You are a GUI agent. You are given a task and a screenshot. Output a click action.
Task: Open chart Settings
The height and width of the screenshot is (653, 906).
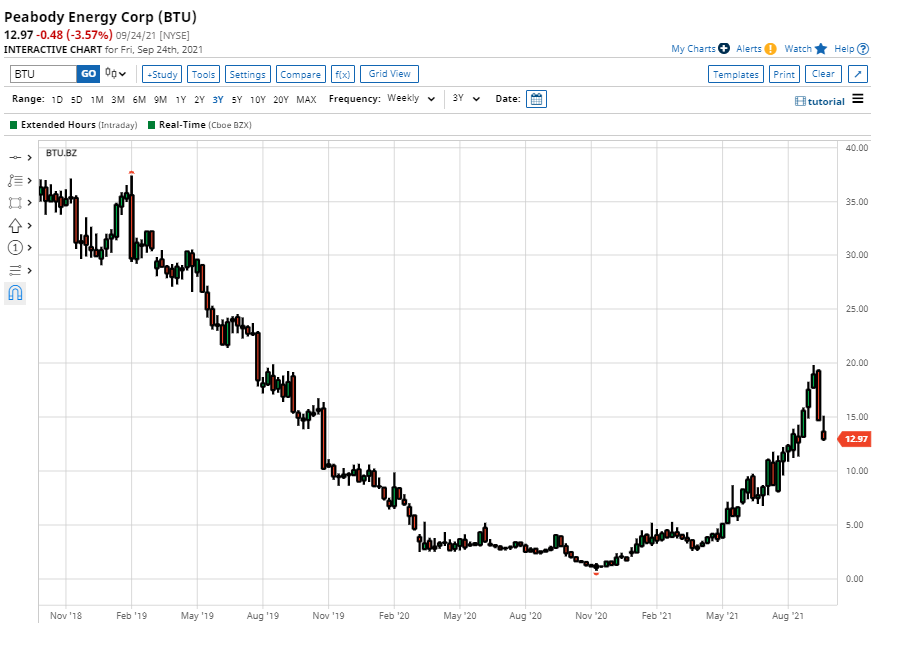click(x=247, y=74)
